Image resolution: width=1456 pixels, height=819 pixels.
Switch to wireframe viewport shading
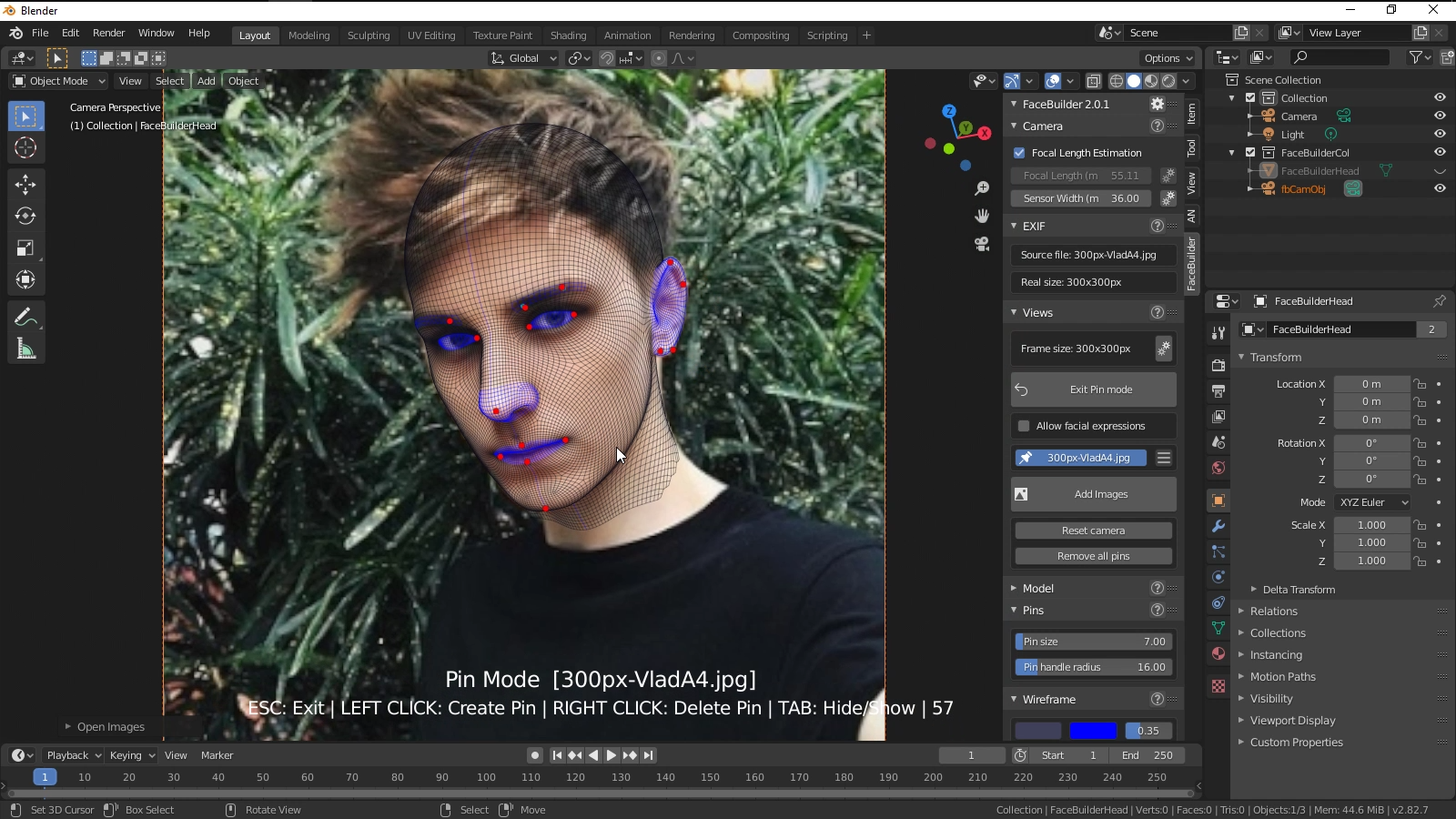pyautogui.click(x=1117, y=81)
